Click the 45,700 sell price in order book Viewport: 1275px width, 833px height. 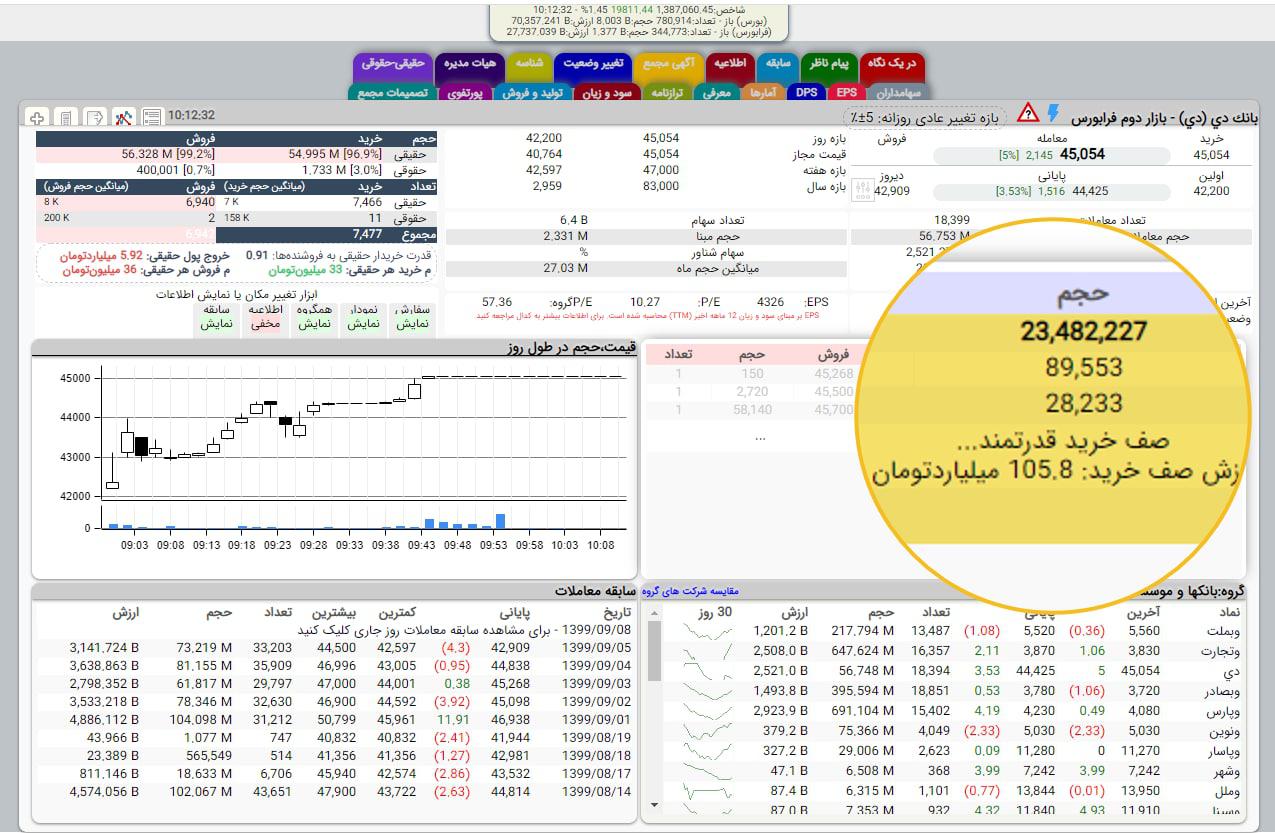pyautogui.click(x=834, y=409)
